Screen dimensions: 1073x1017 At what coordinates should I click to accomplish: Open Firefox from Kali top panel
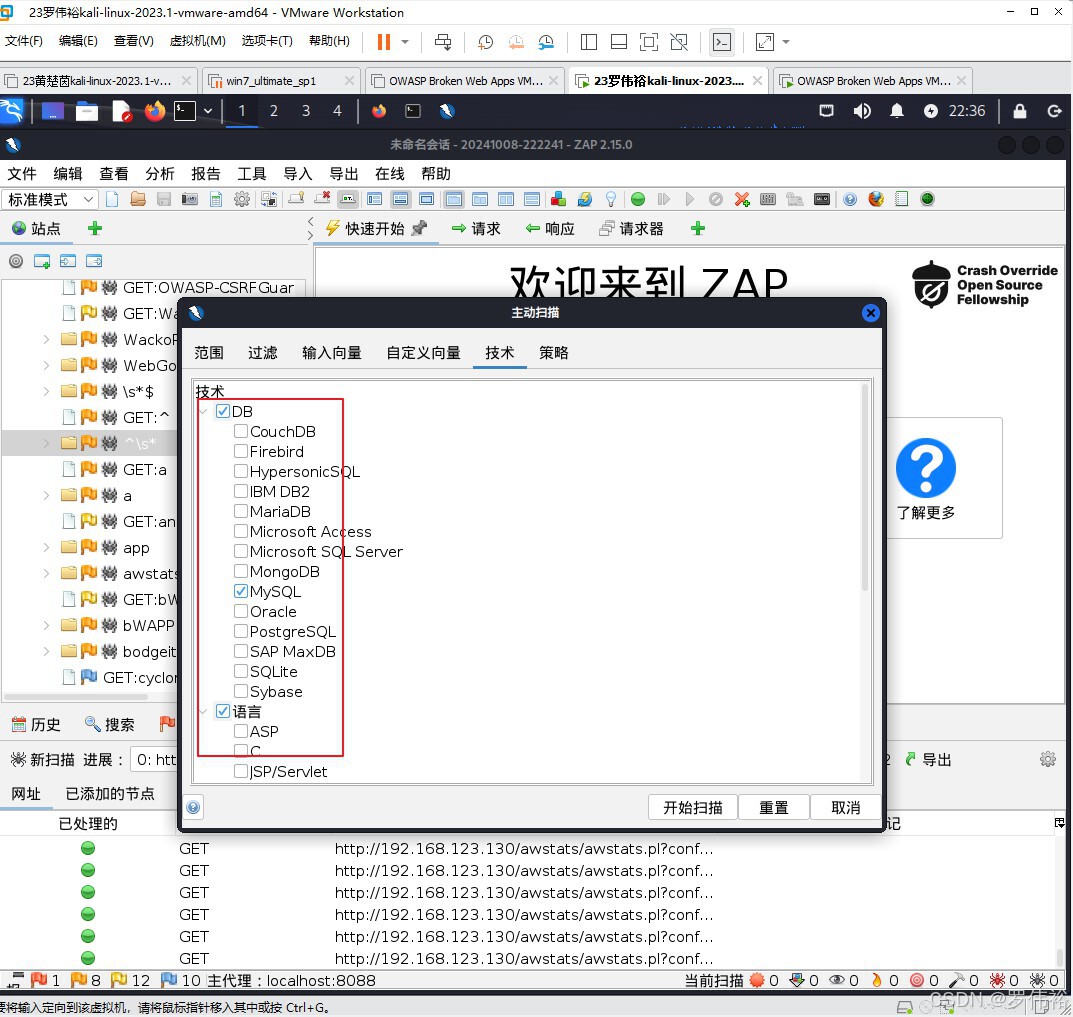pos(155,111)
